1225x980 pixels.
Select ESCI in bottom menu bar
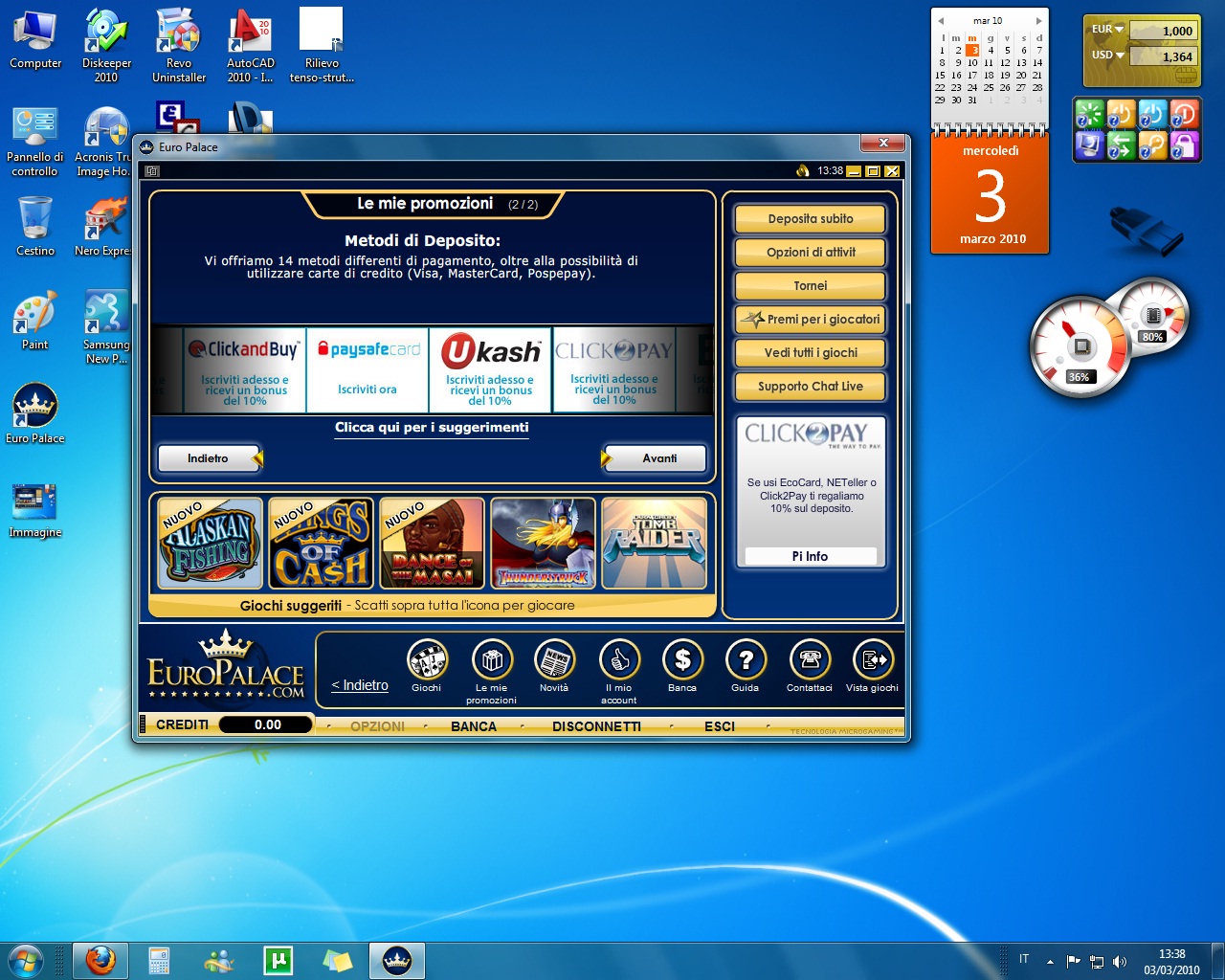720,726
